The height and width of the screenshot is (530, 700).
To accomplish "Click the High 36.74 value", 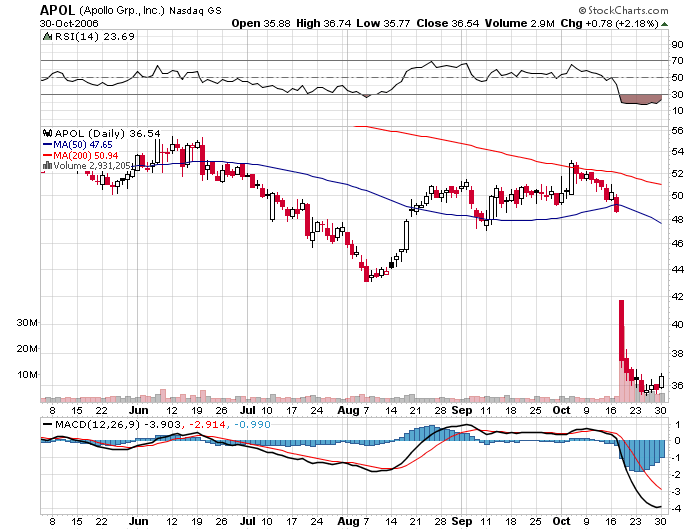I will [324, 23].
